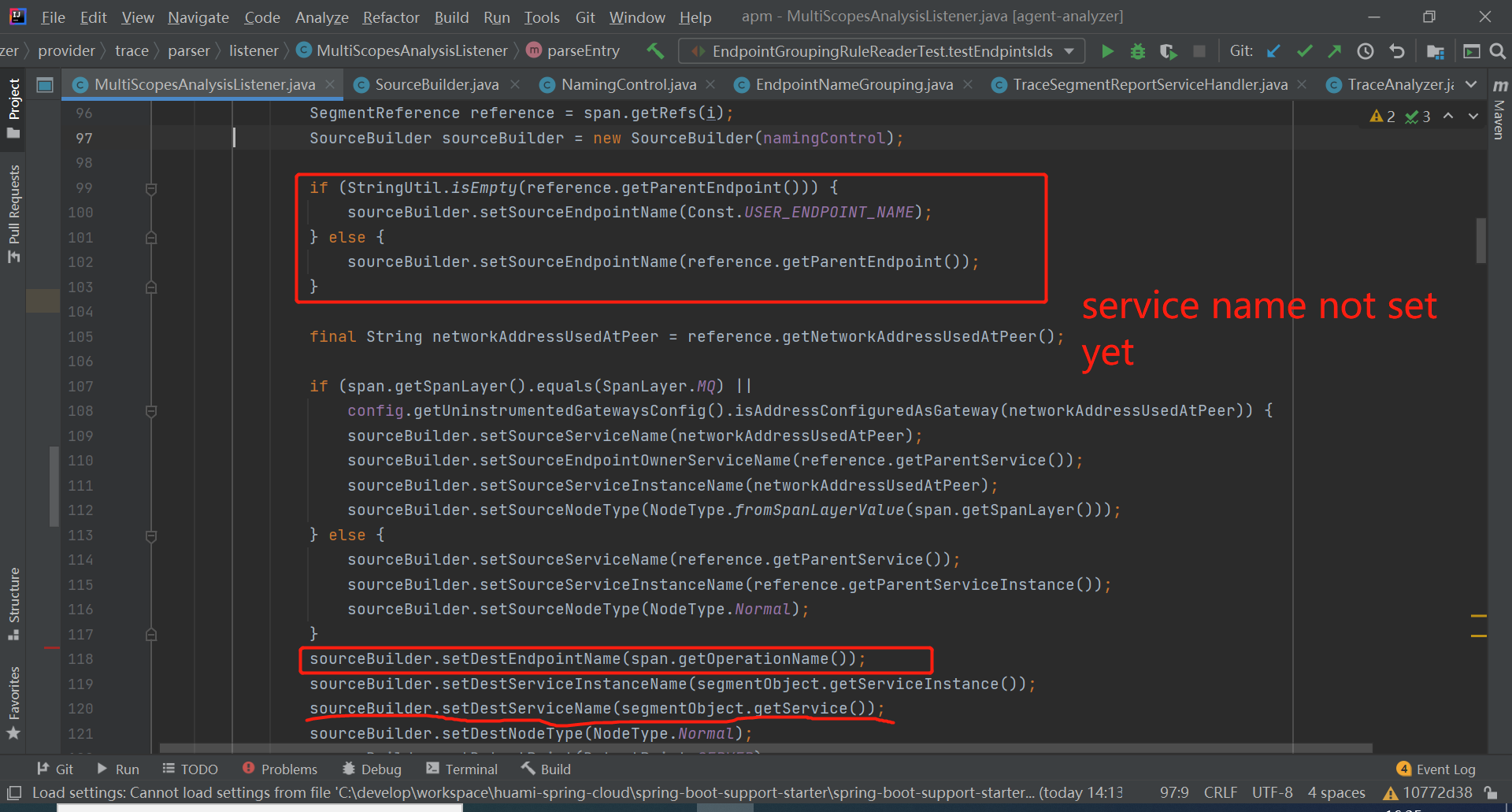The image size is (1512, 812).
Task: Click the 97:9 caret position indicator
Action: click(1174, 792)
